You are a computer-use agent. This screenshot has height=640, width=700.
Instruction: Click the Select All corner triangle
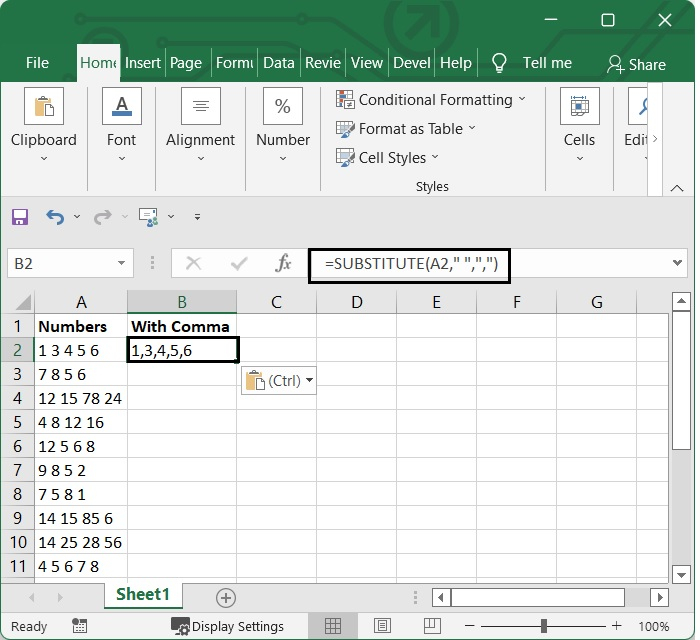click(23, 302)
